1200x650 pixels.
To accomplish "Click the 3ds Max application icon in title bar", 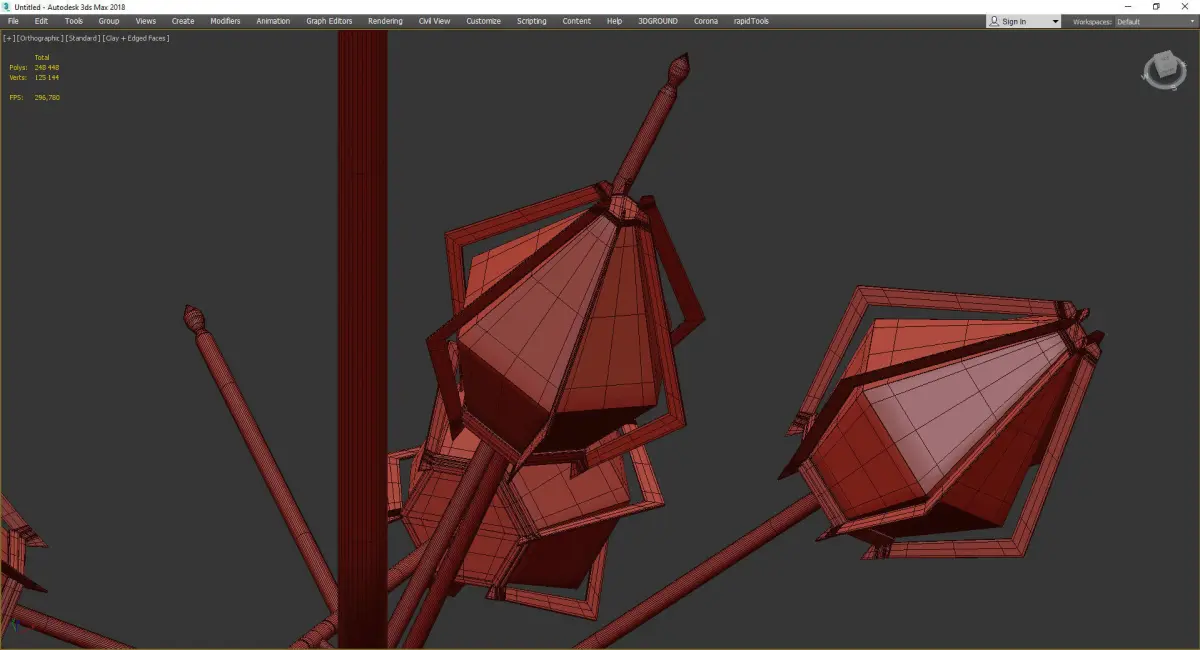I will tap(6, 7).
